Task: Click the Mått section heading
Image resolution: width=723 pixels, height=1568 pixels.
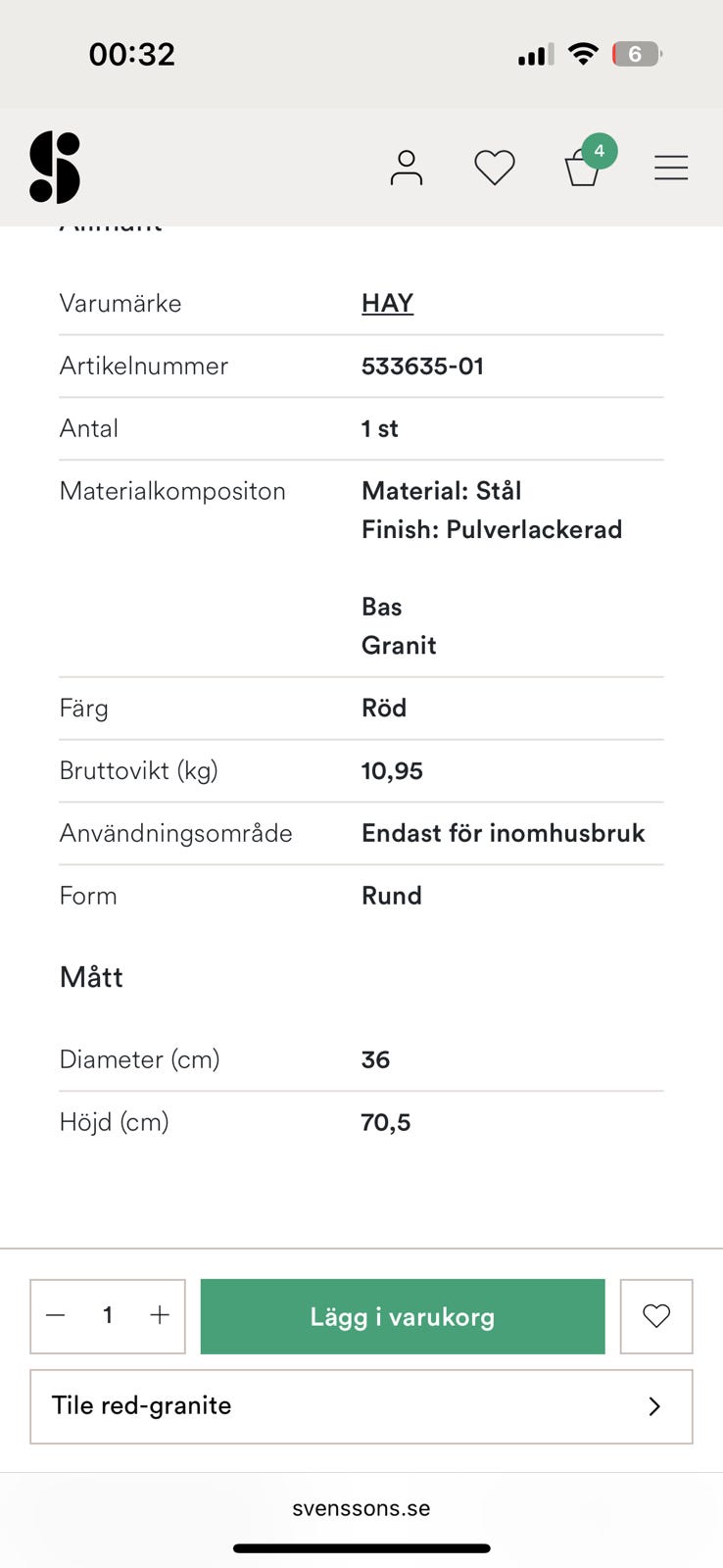Action: tap(91, 977)
